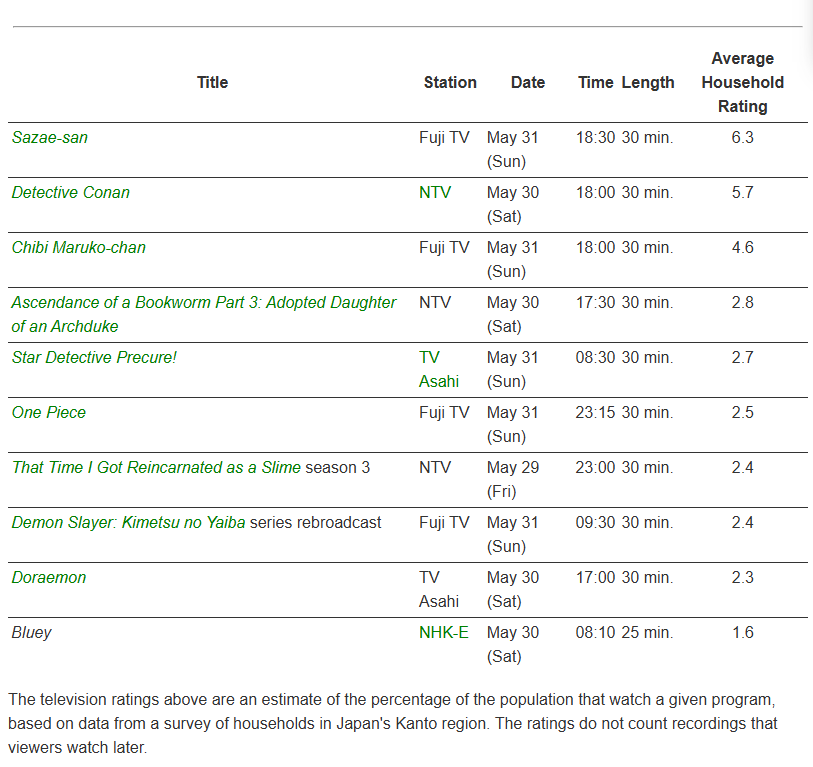
Task: Click Bluey's 1.6 rating
Action: pos(742,632)
